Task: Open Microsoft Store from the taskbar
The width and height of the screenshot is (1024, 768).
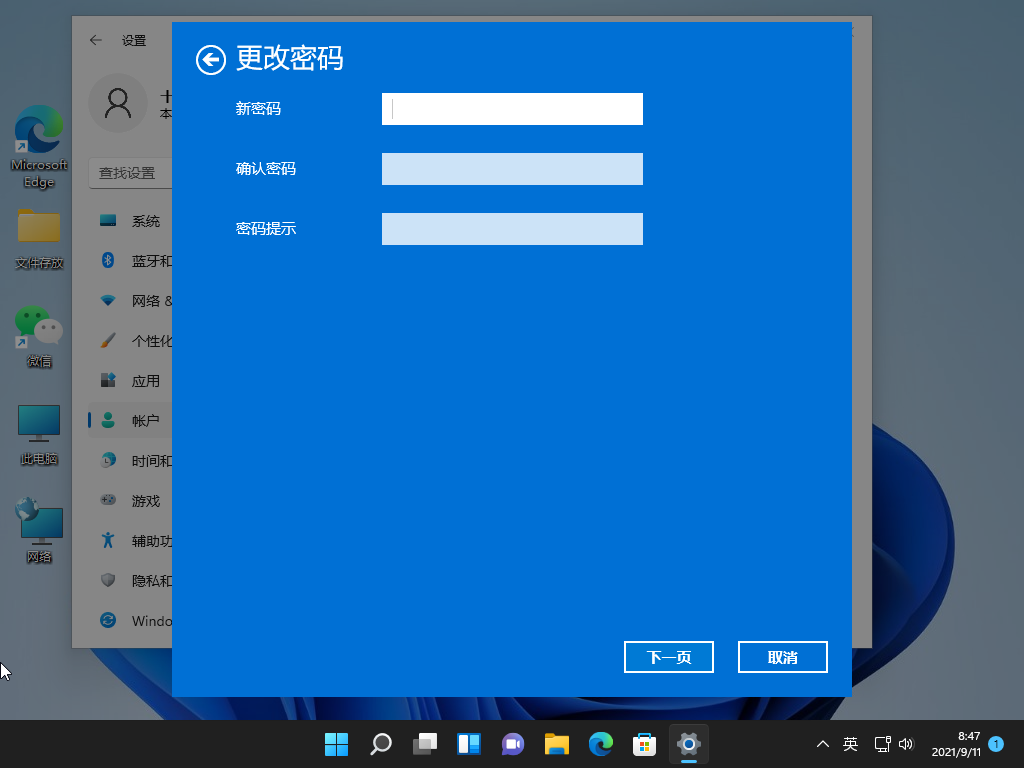Action: click(x=645, y=744)
